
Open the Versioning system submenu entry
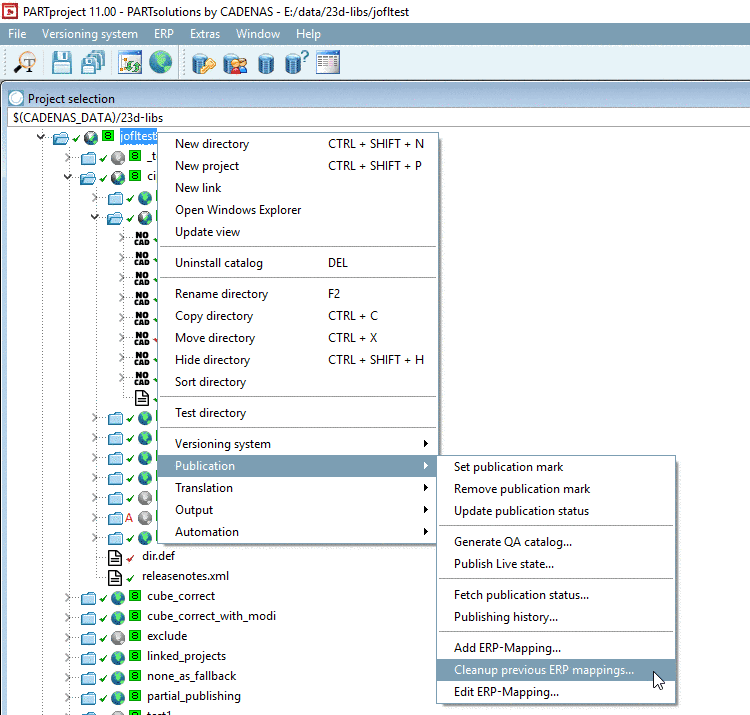(x=222, y=444)
